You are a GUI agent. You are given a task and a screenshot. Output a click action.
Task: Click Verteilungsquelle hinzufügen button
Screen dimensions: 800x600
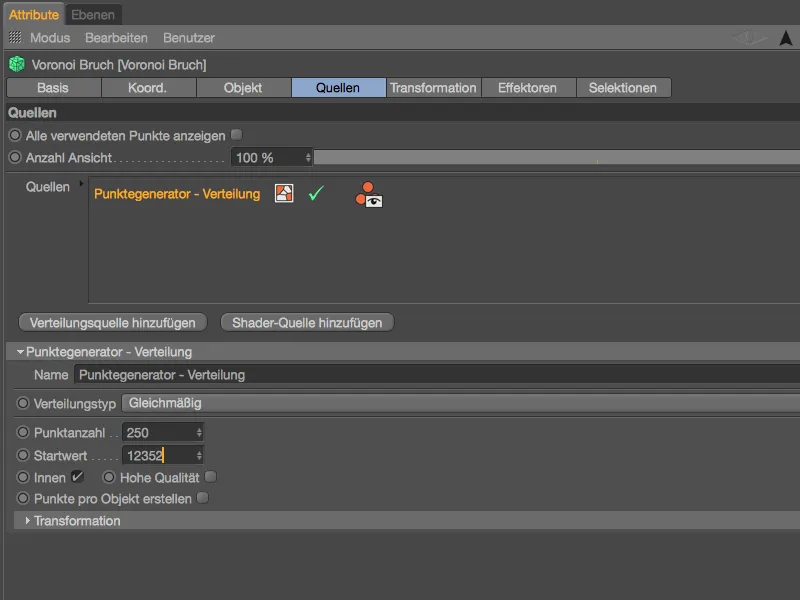(113, 322)
